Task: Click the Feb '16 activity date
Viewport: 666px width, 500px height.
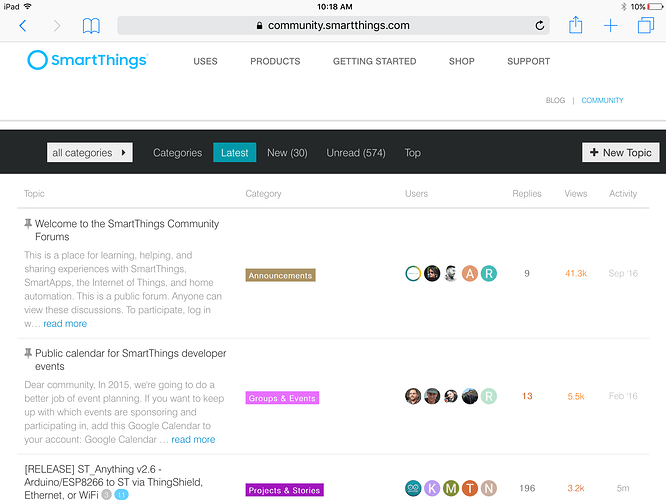Action: [x=623, y=396]
